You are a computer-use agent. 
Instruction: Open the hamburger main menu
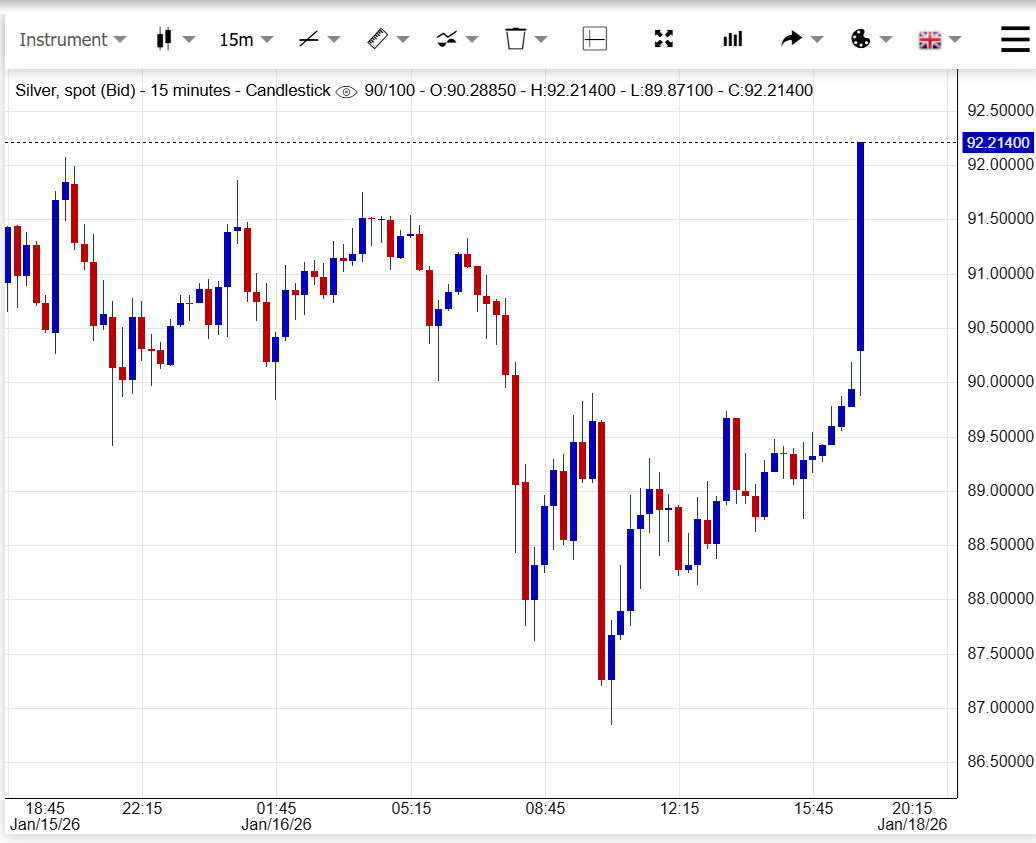(1016, 39)
